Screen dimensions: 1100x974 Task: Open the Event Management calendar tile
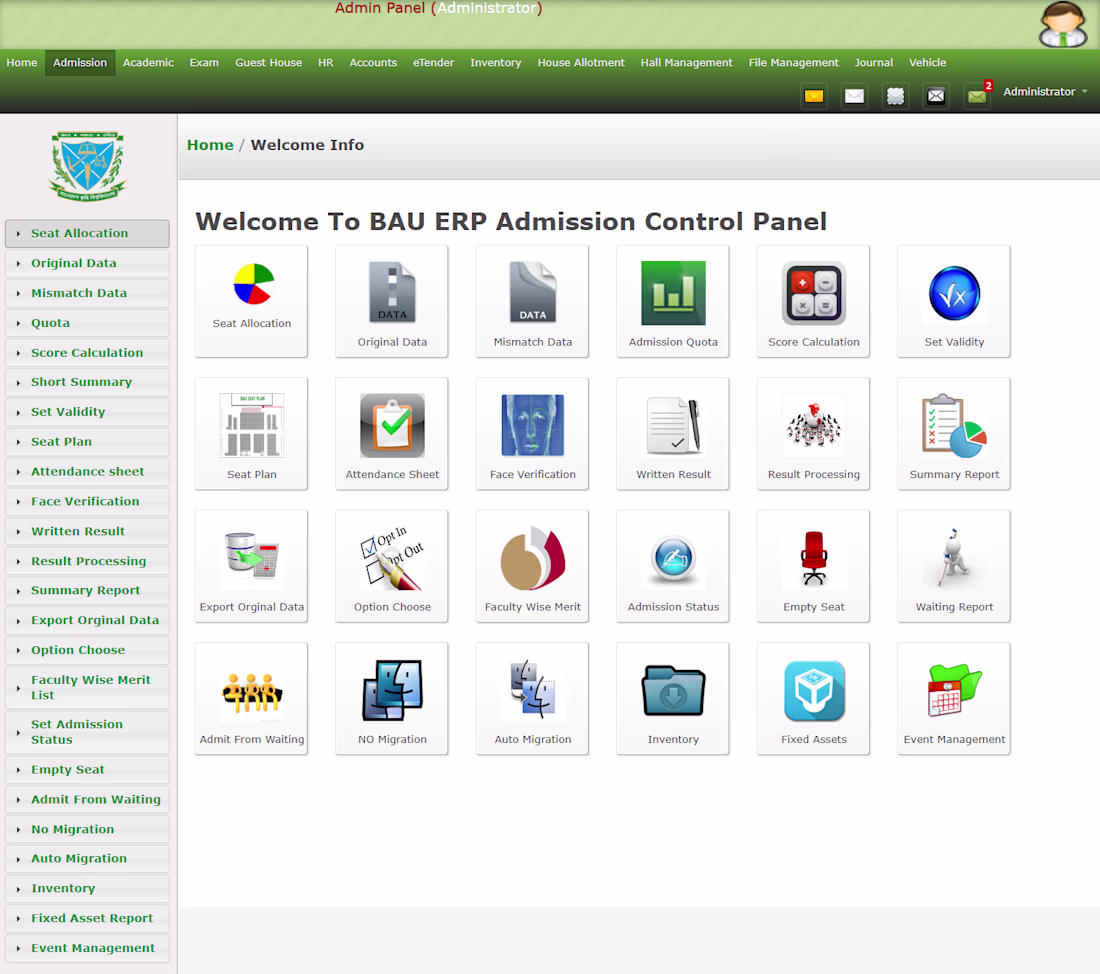point(954,699)
